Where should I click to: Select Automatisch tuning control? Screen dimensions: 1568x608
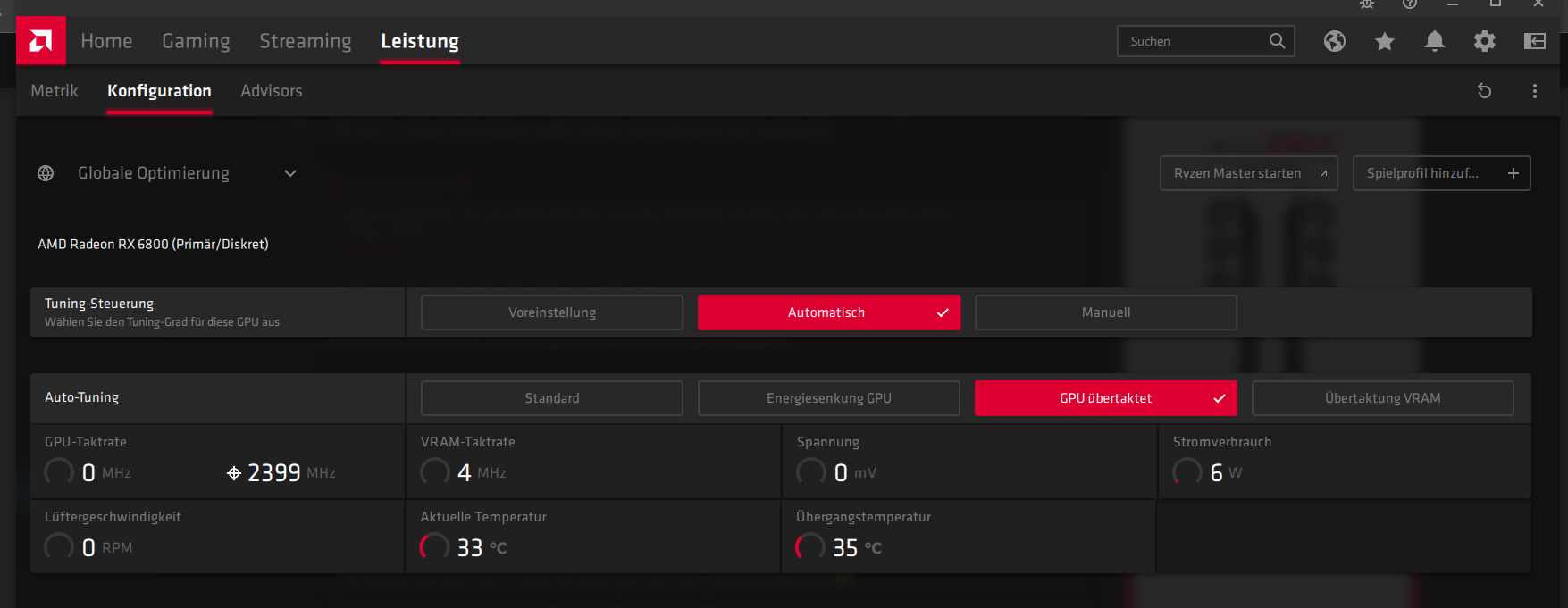click(829, 312)
